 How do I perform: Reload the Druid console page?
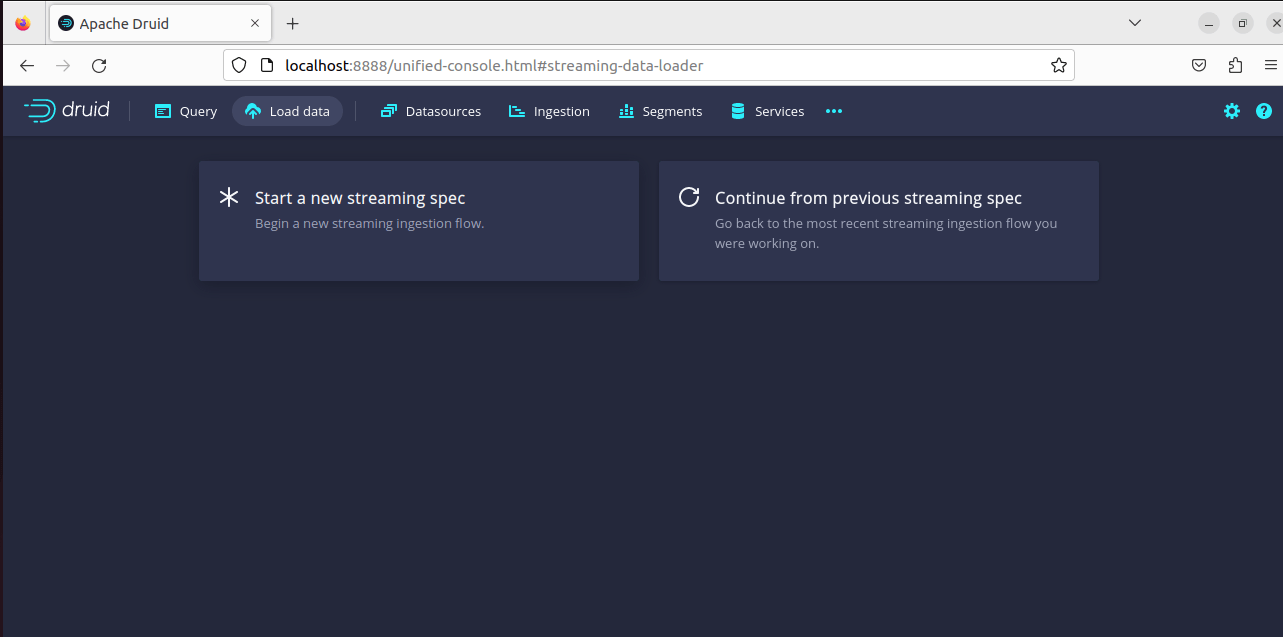coord(98,65)
